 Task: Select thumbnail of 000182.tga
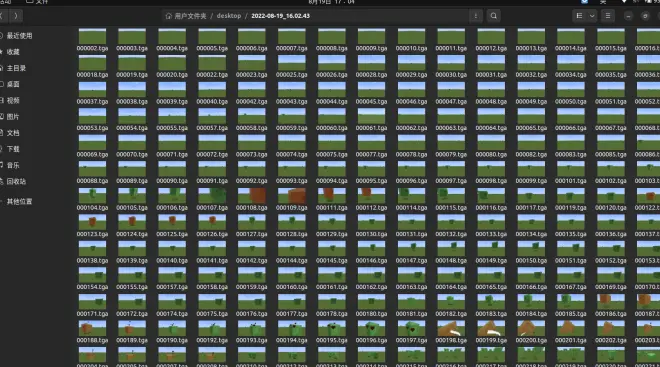tap(451, 302)
